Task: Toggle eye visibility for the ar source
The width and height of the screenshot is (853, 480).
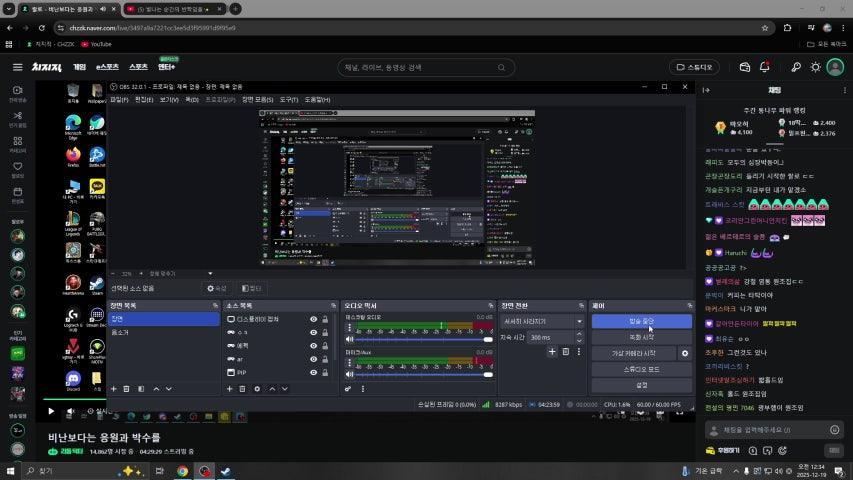Action: (x=313, y=358)
